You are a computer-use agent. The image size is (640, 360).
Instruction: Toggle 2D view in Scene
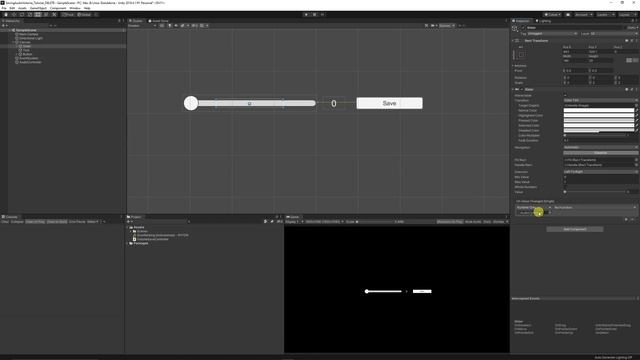(x=162, y=26)
